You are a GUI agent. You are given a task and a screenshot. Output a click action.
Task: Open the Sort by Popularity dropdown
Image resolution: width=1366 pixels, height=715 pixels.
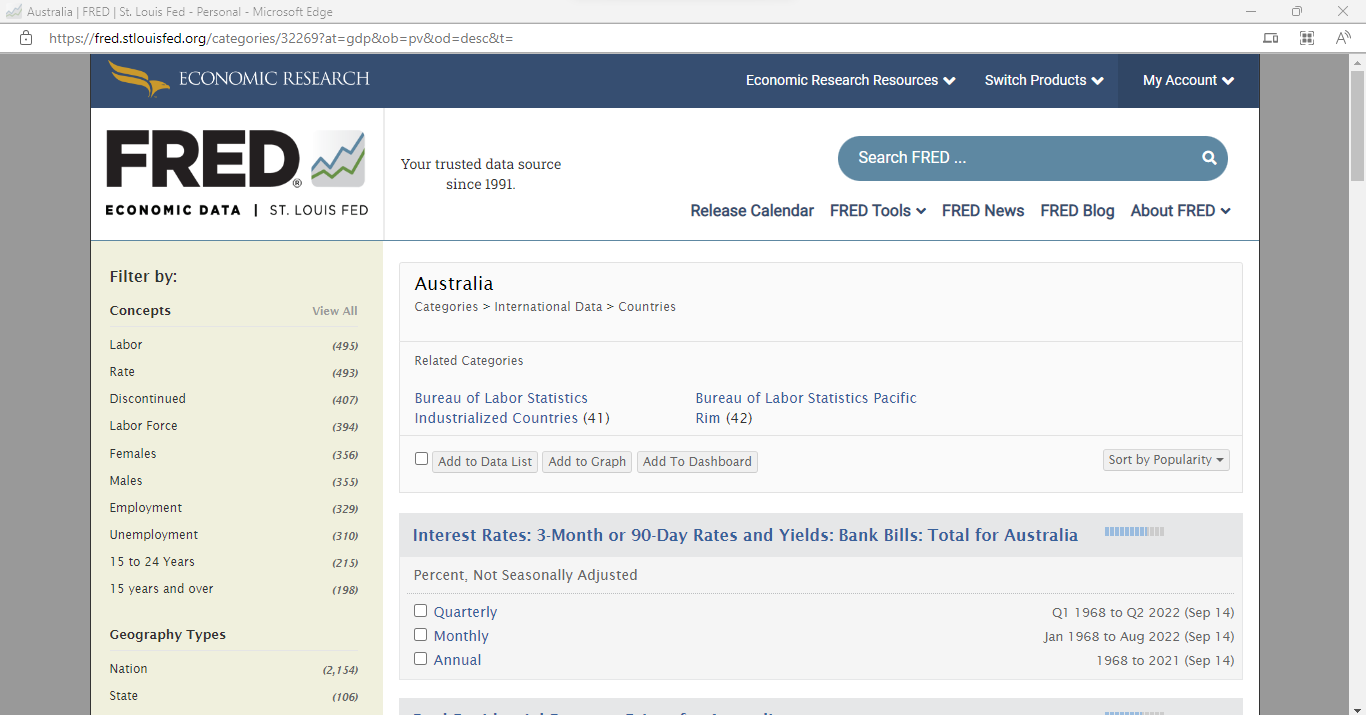click(x=1166, y=460)
